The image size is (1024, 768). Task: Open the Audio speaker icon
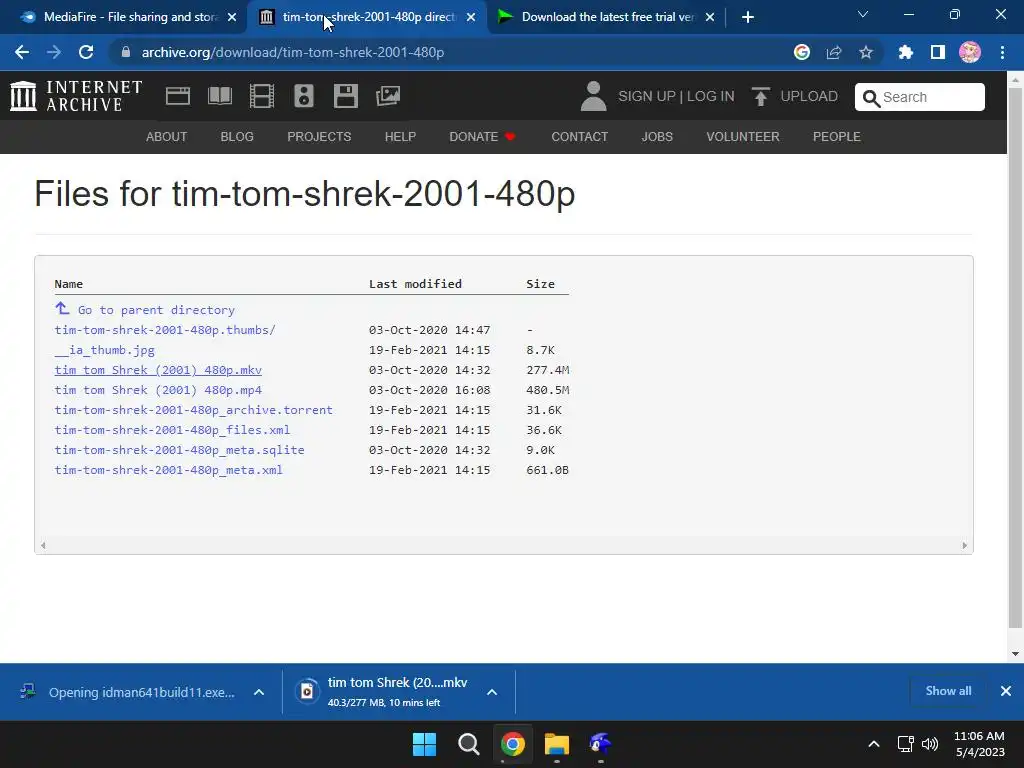click(x=304, y=96)
